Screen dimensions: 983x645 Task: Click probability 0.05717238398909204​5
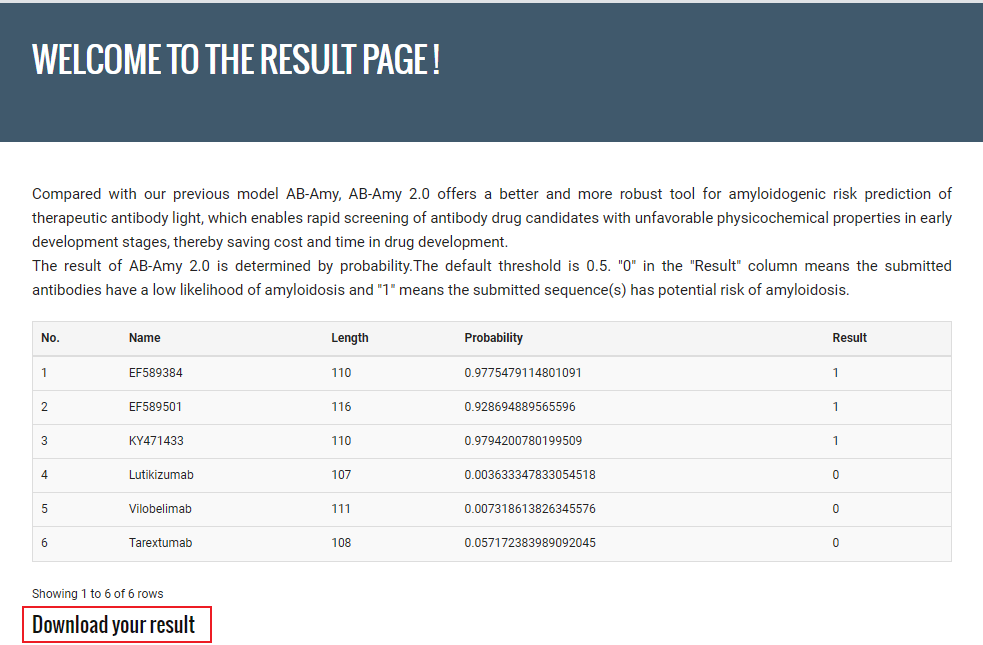530,543
